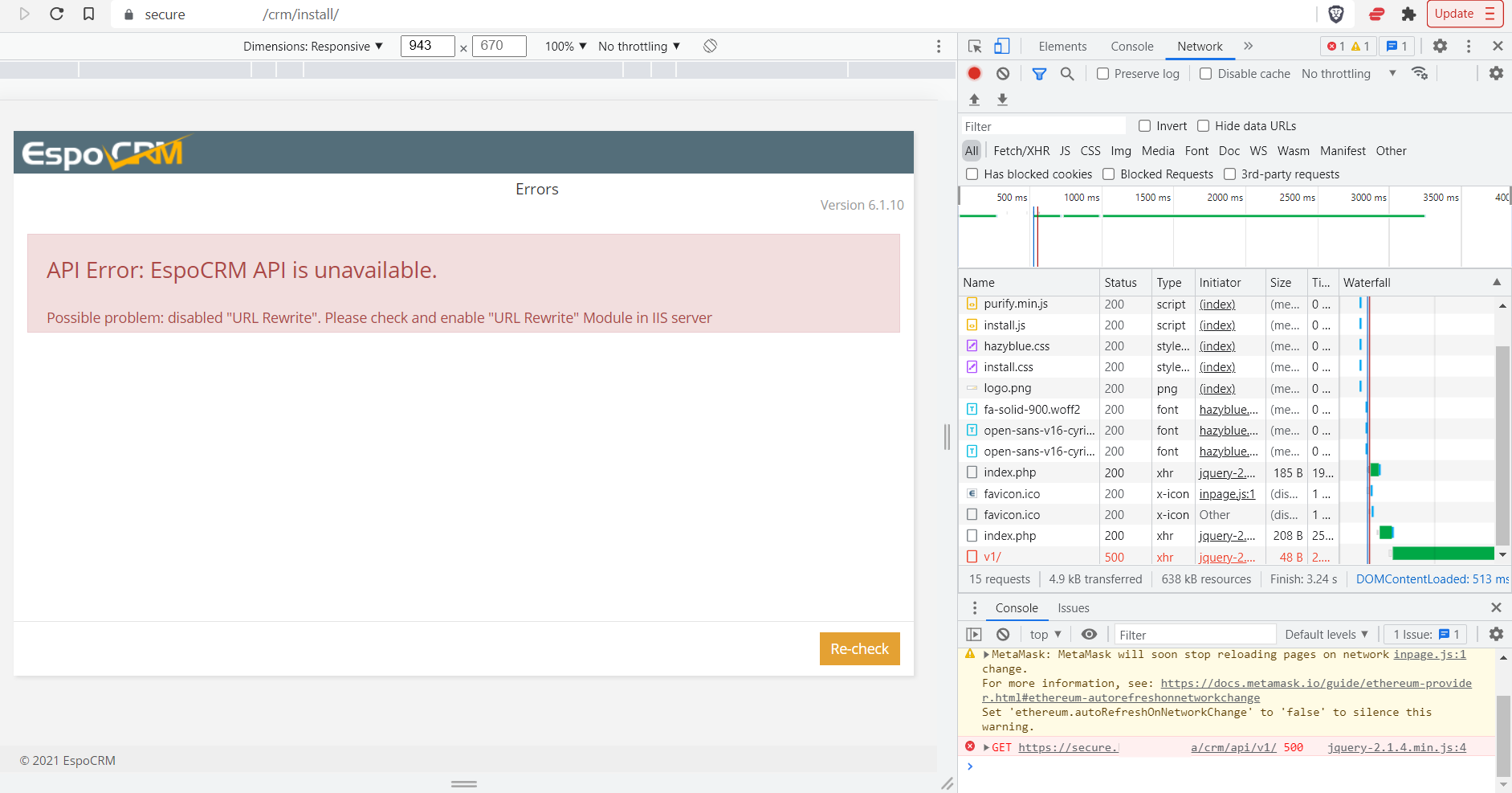Click the rotate device orientation icon

point(710,46)
